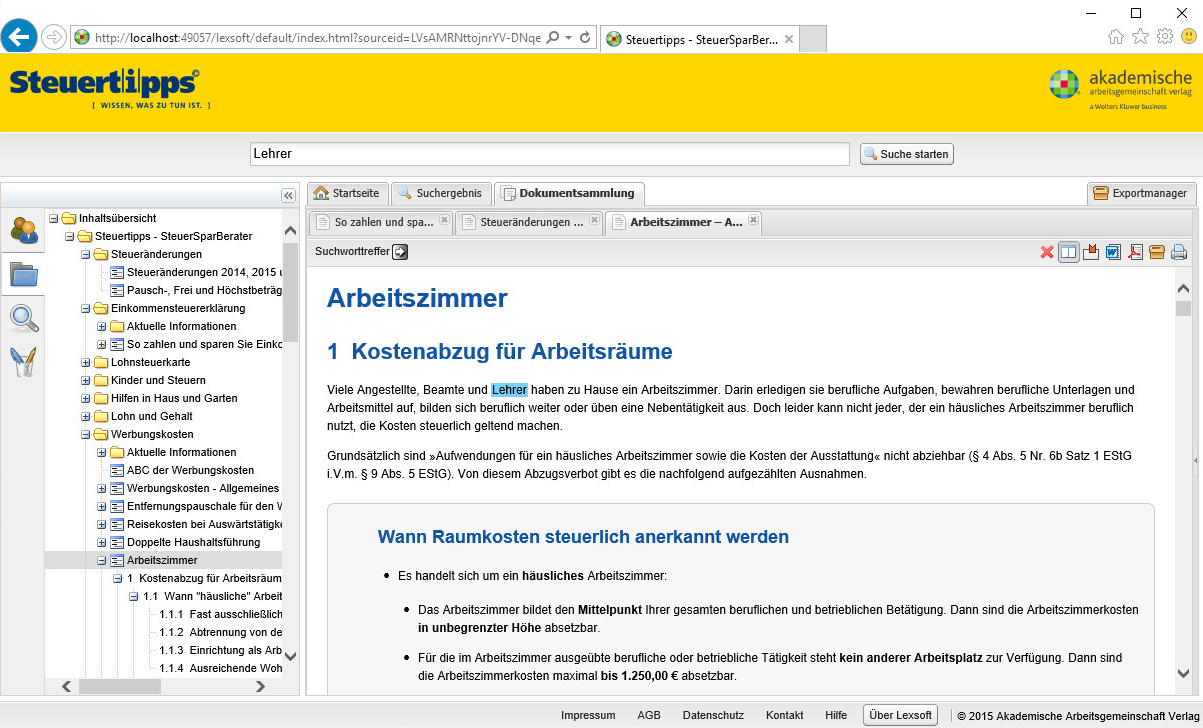Select 'Steueränderungen 2014, 2015' tree document
1203x728 pixels.
204,272
